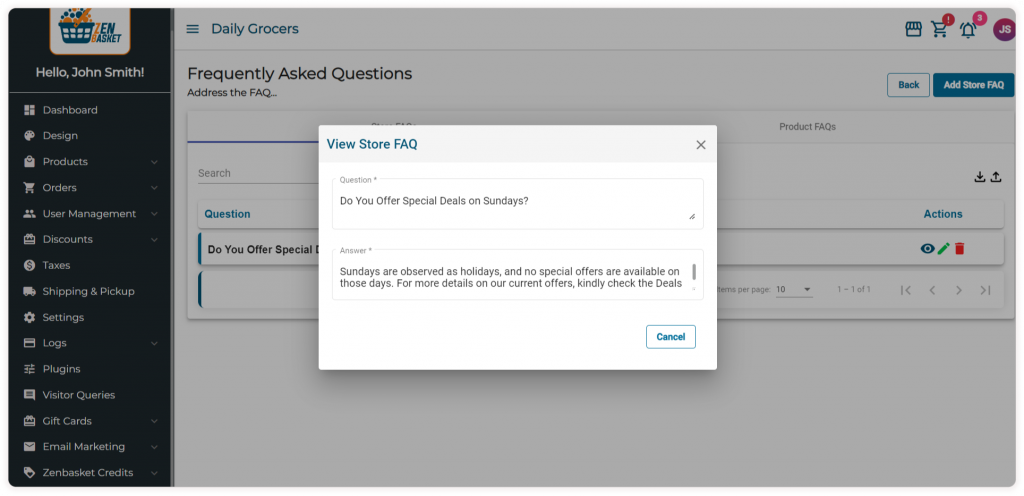Click the download FAQ icon
Image resolution: width=1024 pixels, height=496 pixels.
[980, 177]
